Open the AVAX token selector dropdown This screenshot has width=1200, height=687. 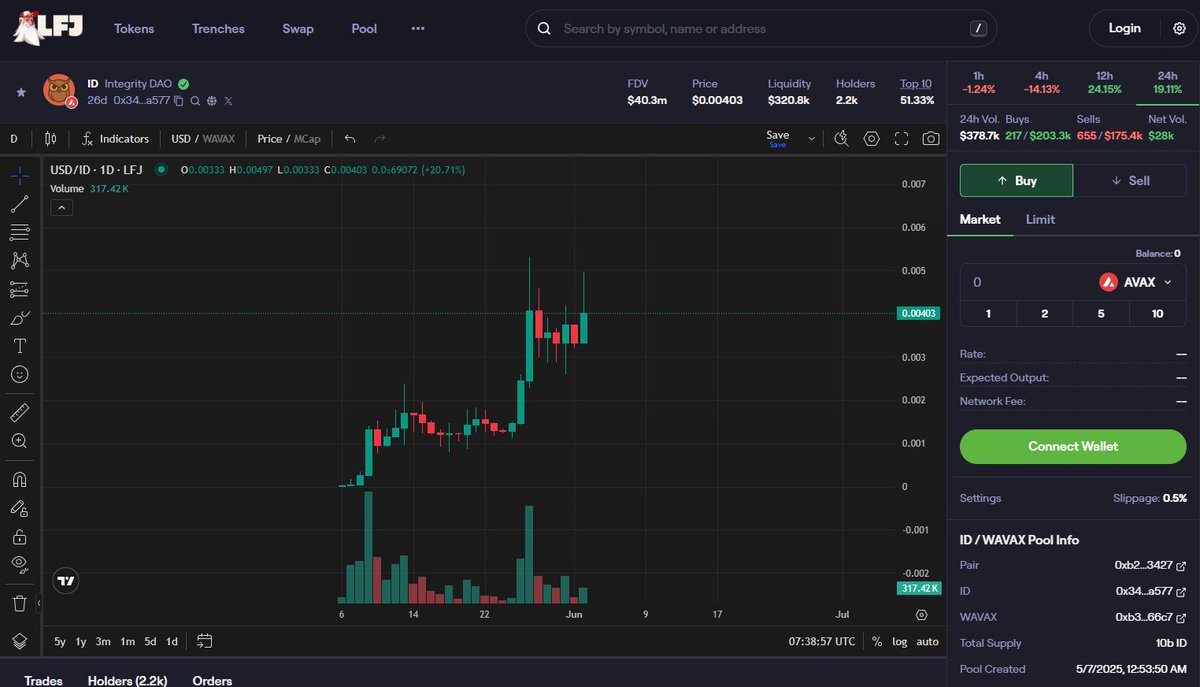1134,282
